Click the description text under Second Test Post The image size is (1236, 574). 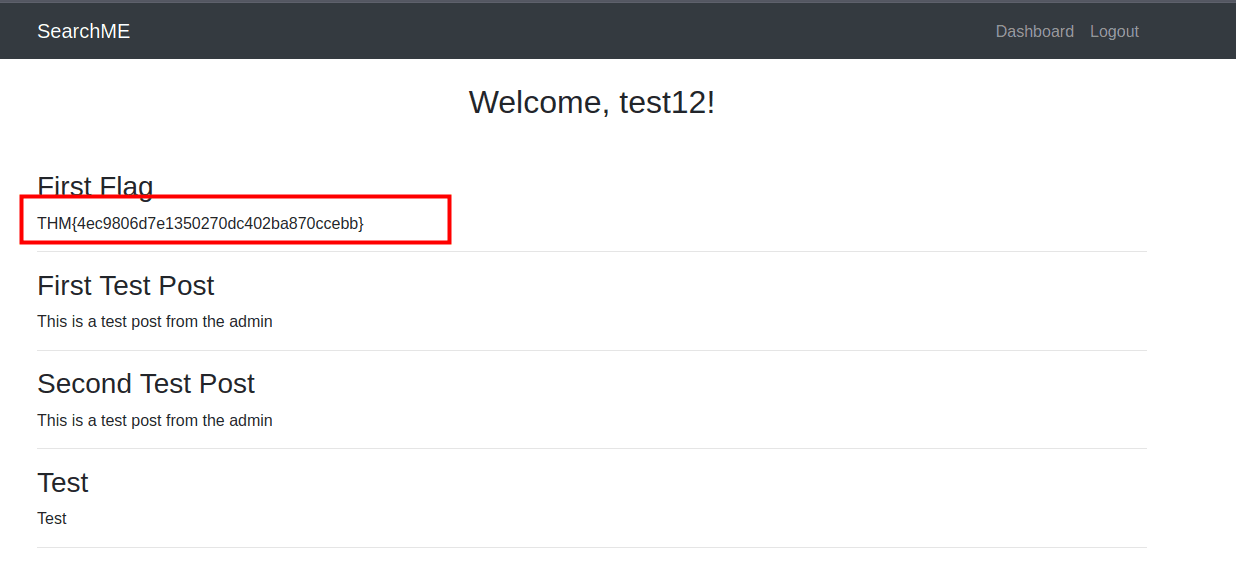click(154, 420)
